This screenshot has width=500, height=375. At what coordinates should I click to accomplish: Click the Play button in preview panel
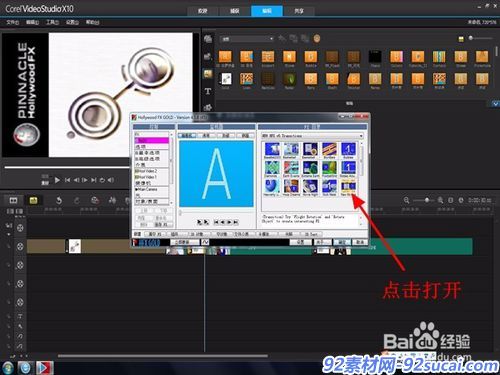[57, 180]
